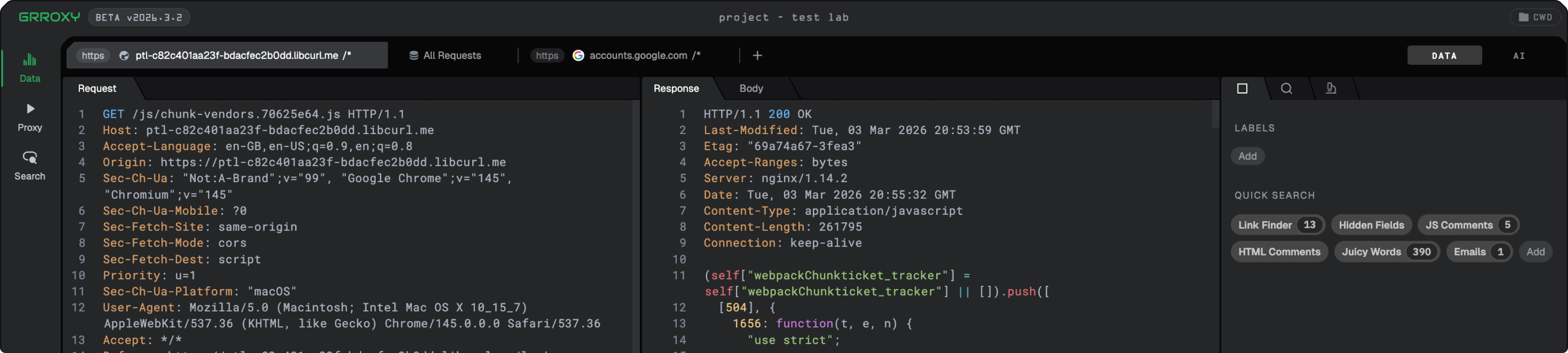Image resolution: width=1568 pixels, height=353 pixels.
Task: Switch to the DATA mode toggle
Action: tap(1444, 56)
